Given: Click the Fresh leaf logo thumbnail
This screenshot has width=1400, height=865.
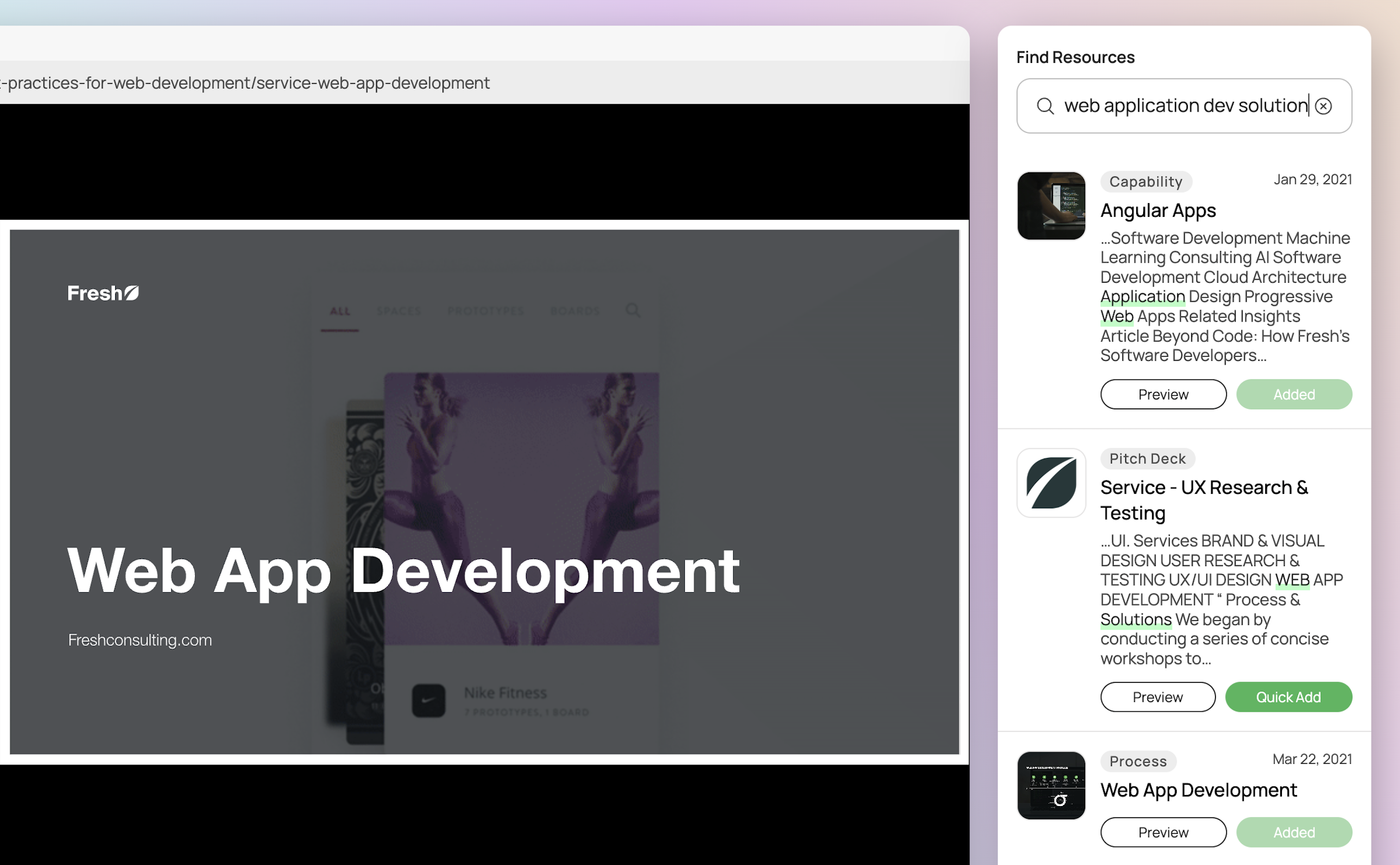Looking at the screenshot, I should (x=1051, y=483).
